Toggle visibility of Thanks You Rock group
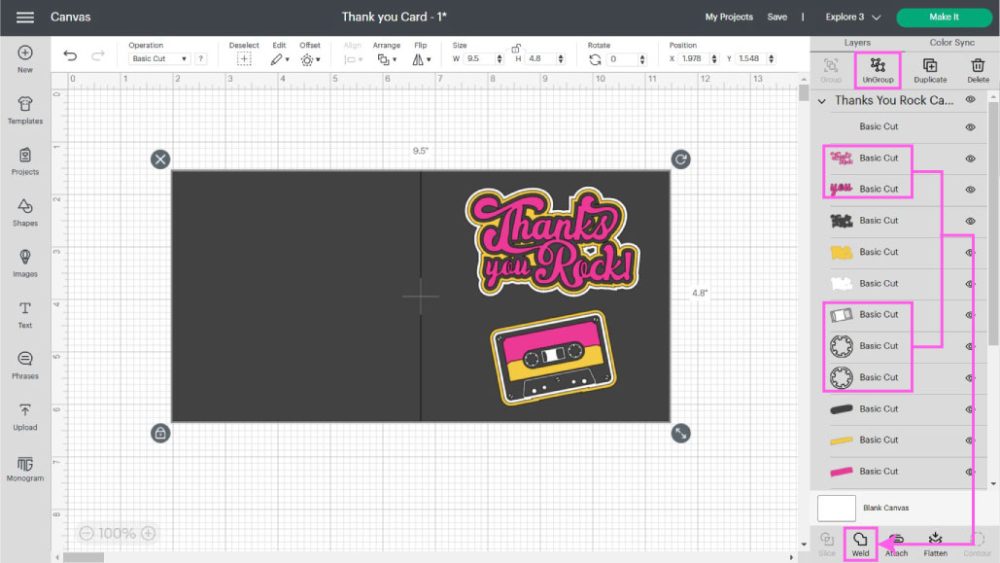This screenshot has width=1000, height=563. coord(970,100)
